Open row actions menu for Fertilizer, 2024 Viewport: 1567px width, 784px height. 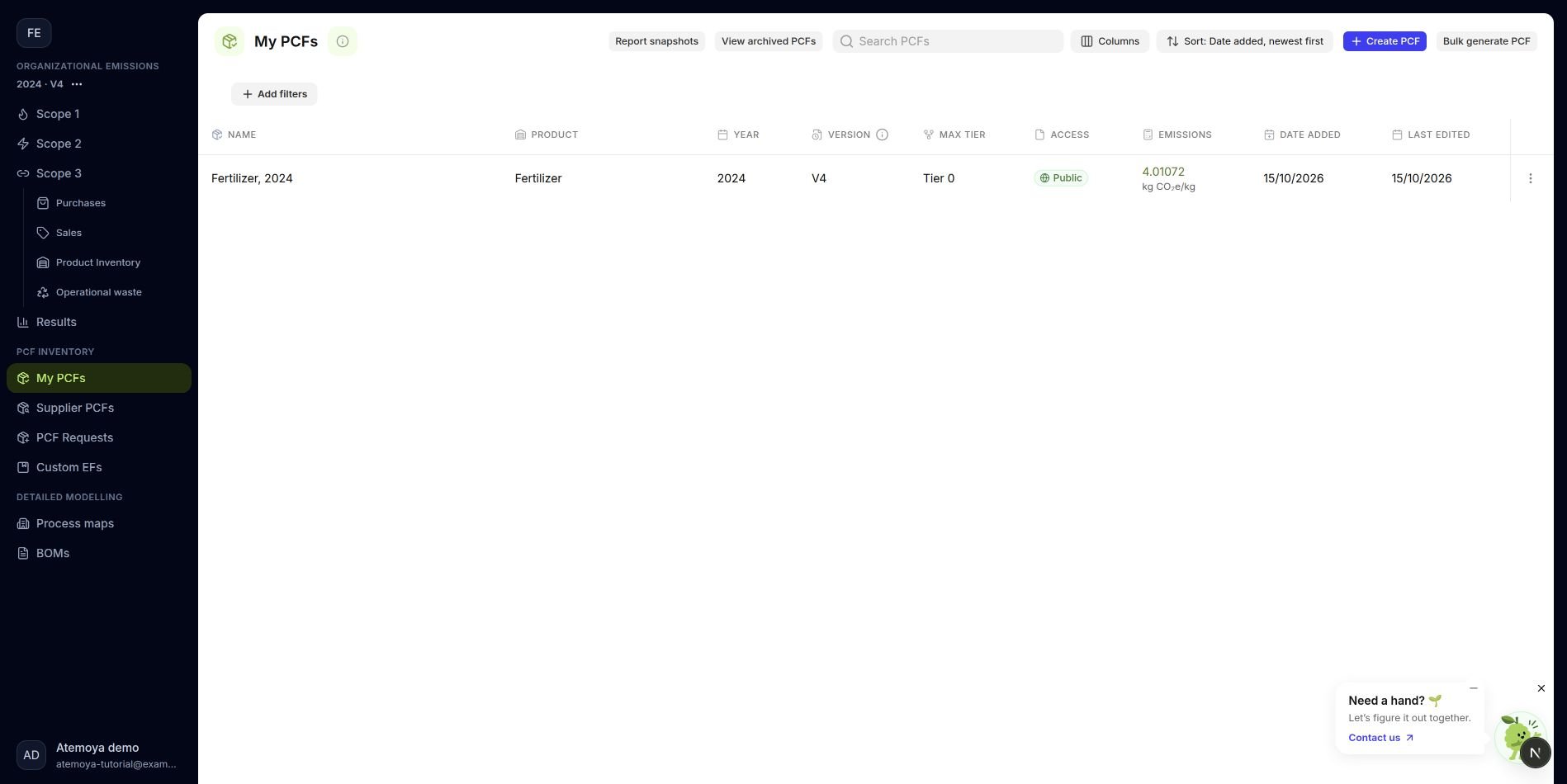(1530, 178)
